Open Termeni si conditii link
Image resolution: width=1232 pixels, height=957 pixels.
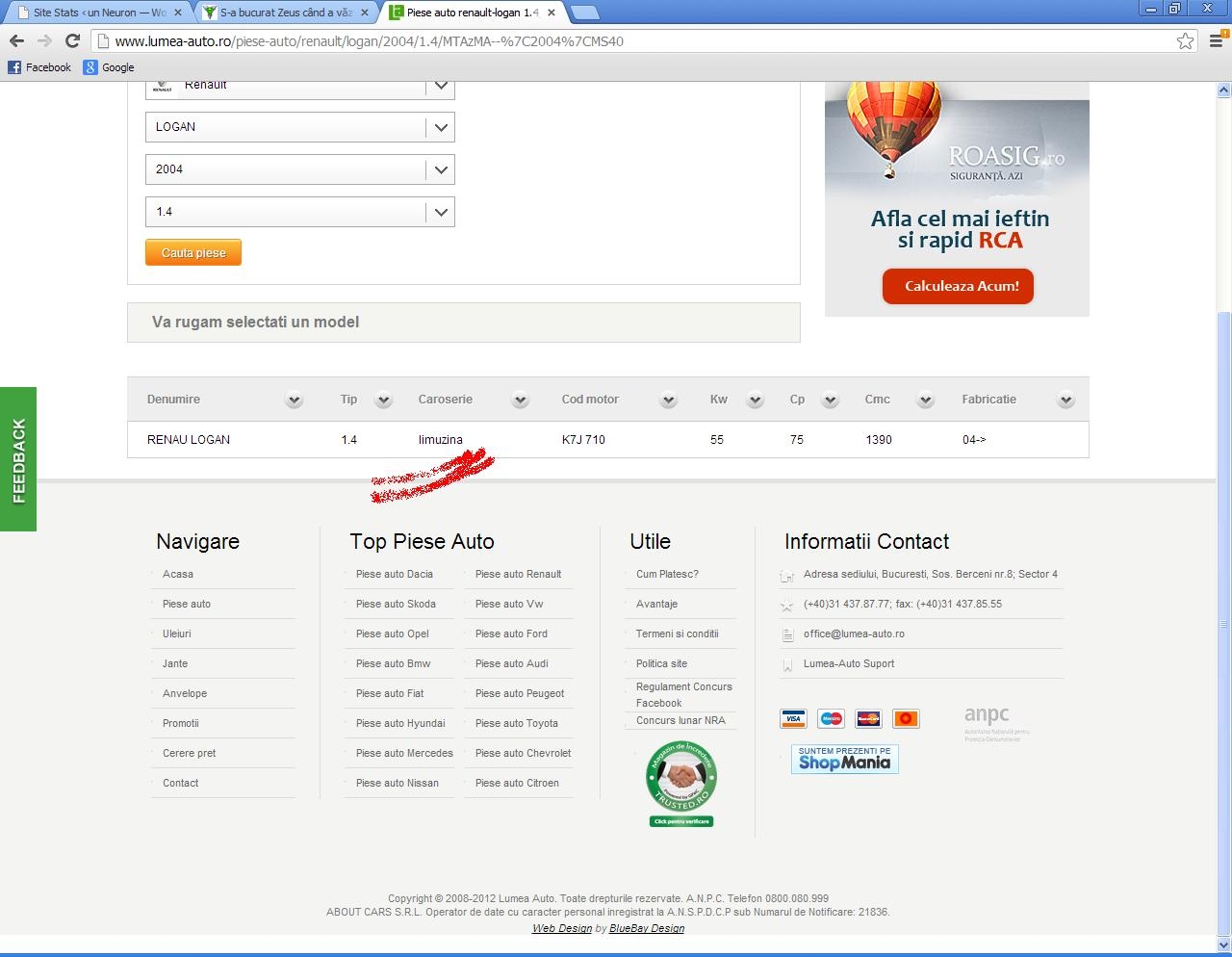(678, 634)
